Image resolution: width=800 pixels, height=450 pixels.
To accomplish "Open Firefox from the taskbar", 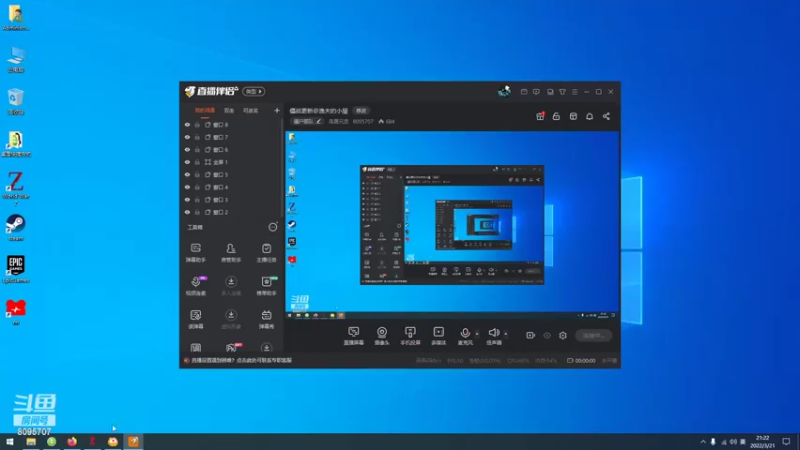I will (x=72, y=442).
